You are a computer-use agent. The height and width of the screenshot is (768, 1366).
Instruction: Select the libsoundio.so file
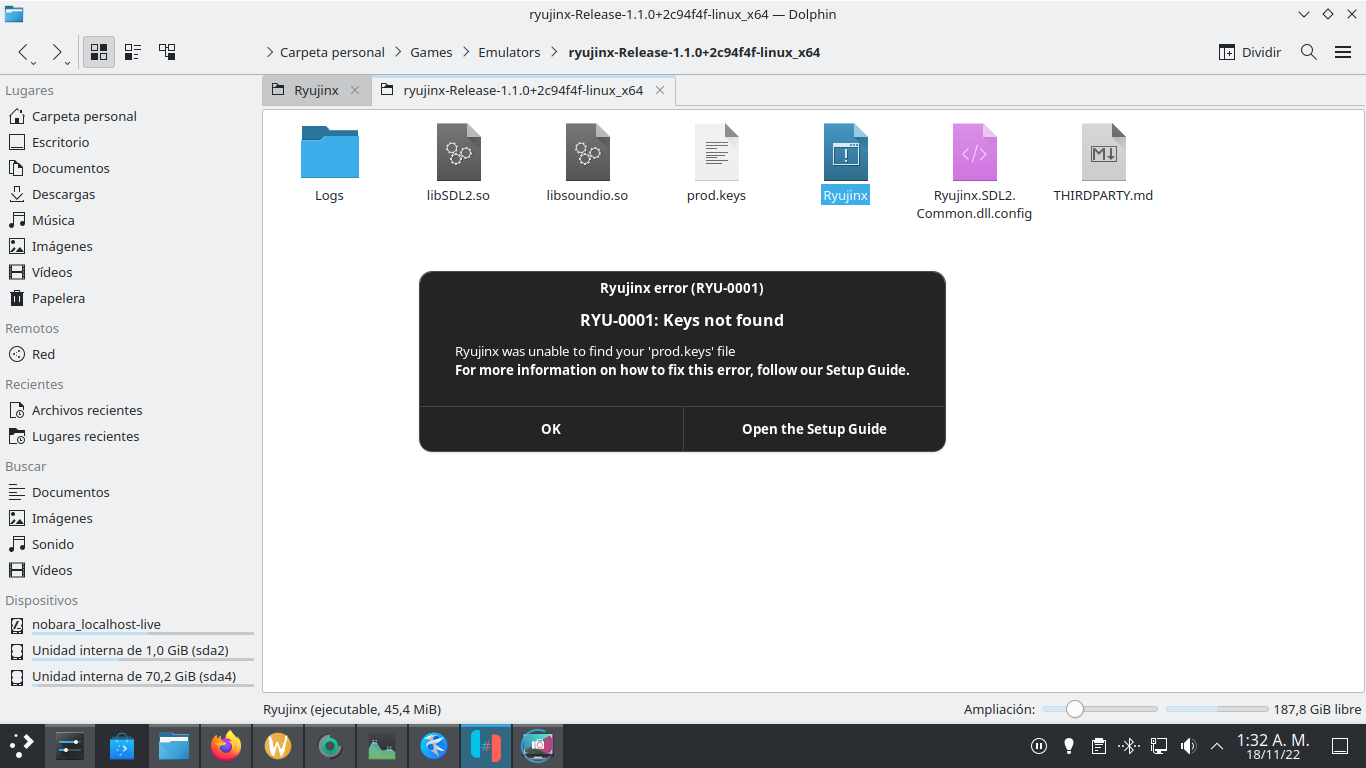(587, 163)
